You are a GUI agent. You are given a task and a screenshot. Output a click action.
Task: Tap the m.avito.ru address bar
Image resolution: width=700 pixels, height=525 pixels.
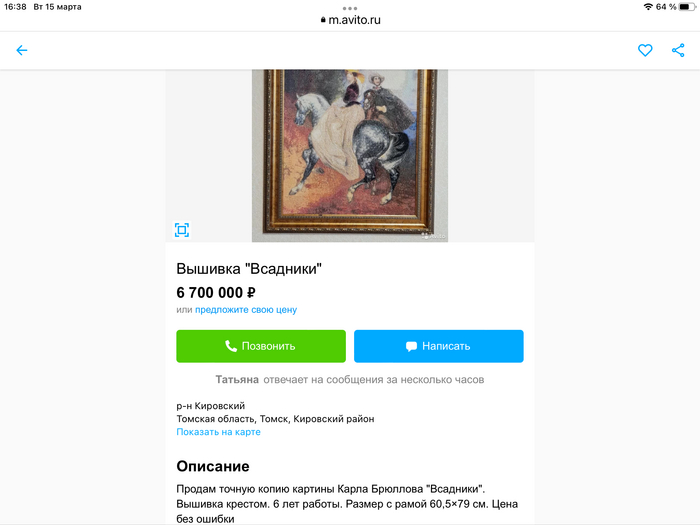pos(350,20)
